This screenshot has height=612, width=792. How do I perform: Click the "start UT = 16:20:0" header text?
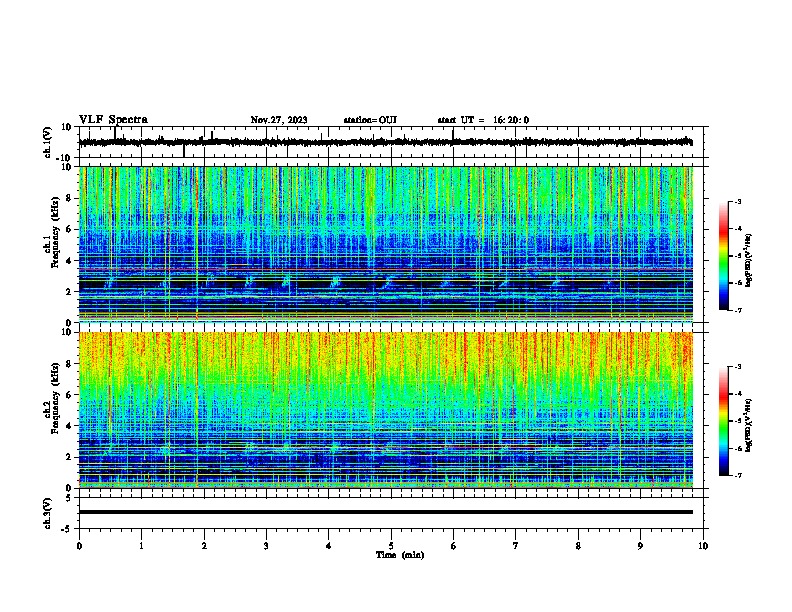(x=483, y=120)
